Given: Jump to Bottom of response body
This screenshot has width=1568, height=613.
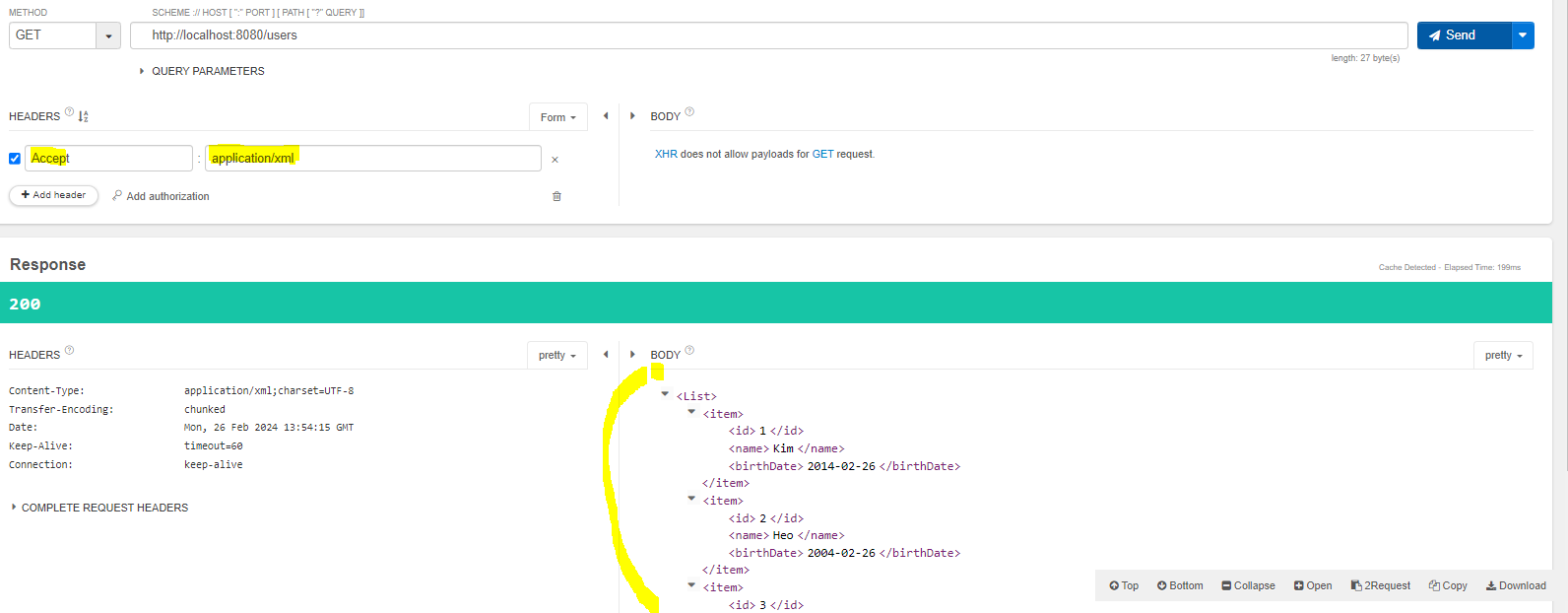Looking at the screenshot, I should (1180, 585).
